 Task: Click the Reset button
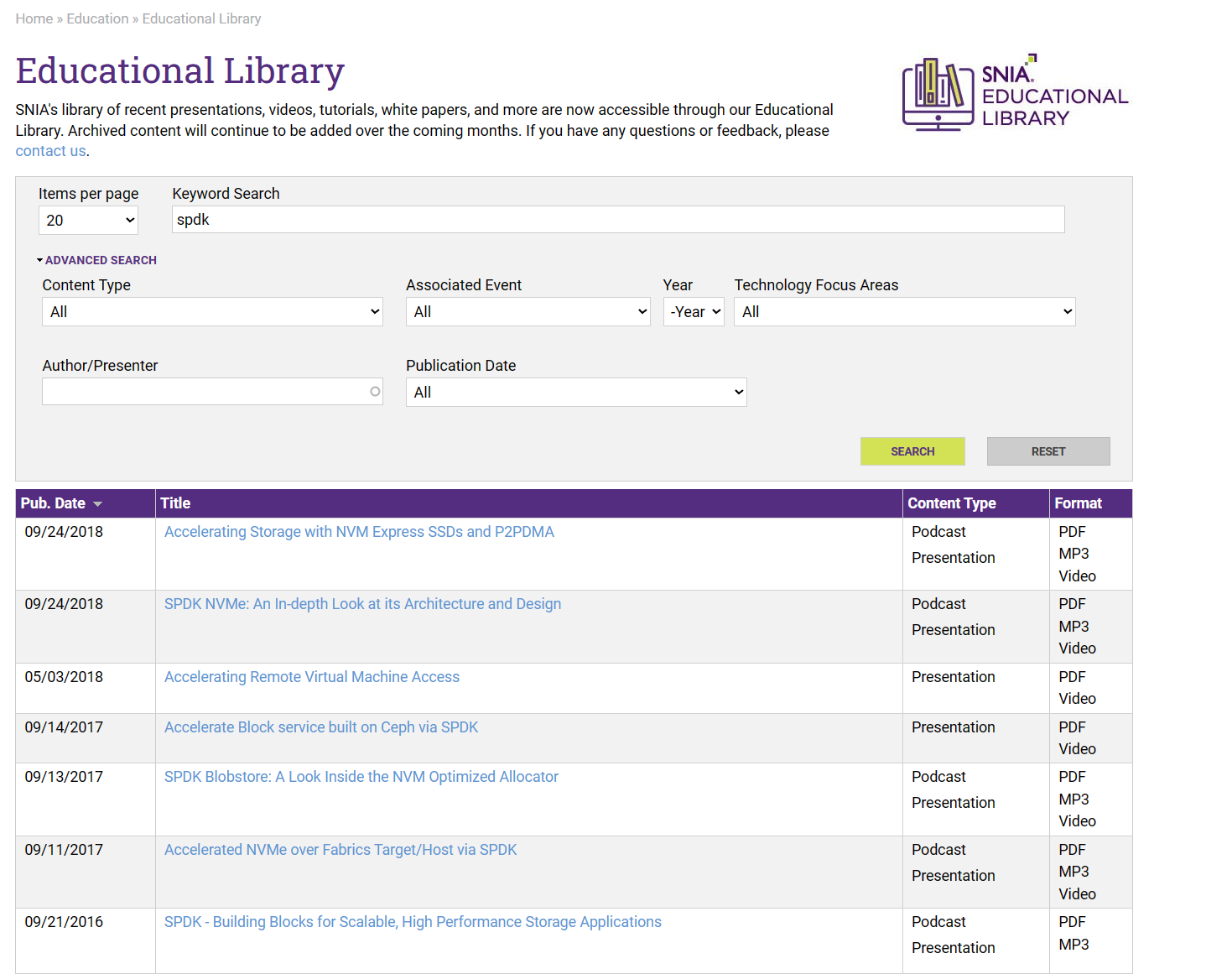1048,451
